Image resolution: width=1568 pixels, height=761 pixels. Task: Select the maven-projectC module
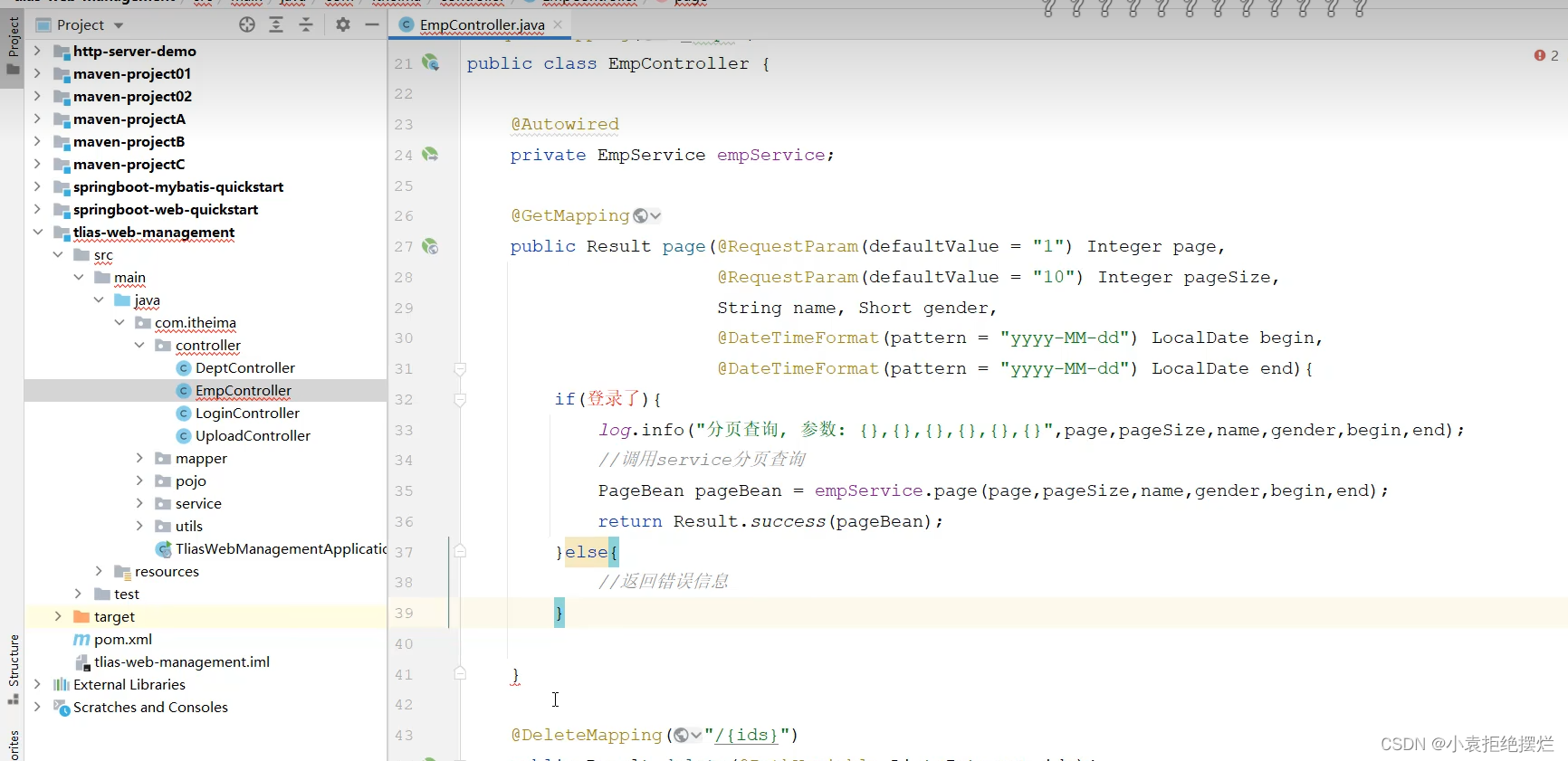pos(129,165)
